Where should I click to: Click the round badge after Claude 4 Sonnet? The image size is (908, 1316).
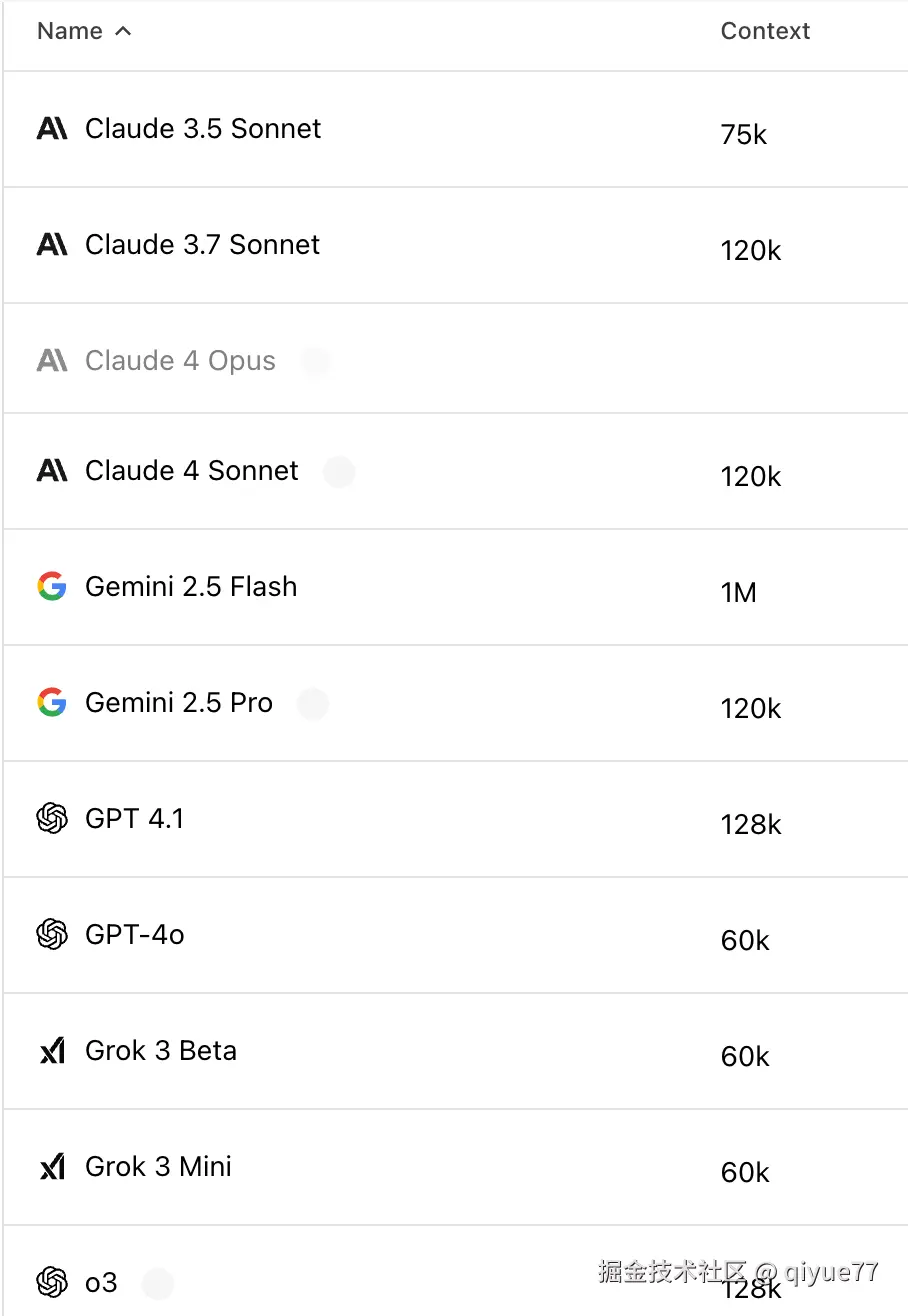[x=339, y=472]
